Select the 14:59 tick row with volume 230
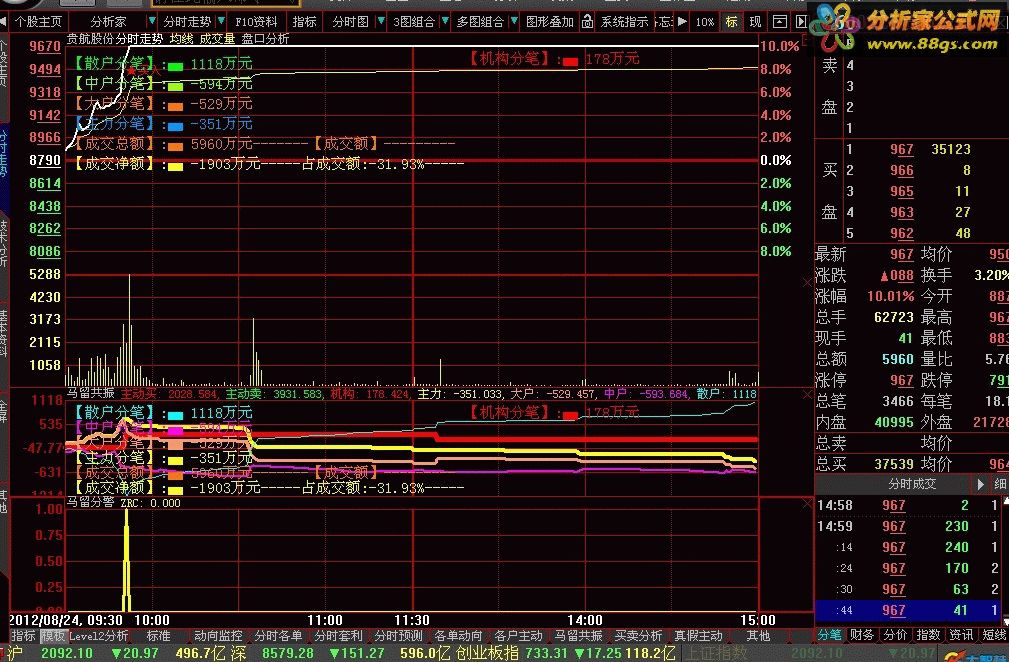Image resolution: width=1009 pixels, height=662 pixels. pyautogui.click(x=908, y=526)
